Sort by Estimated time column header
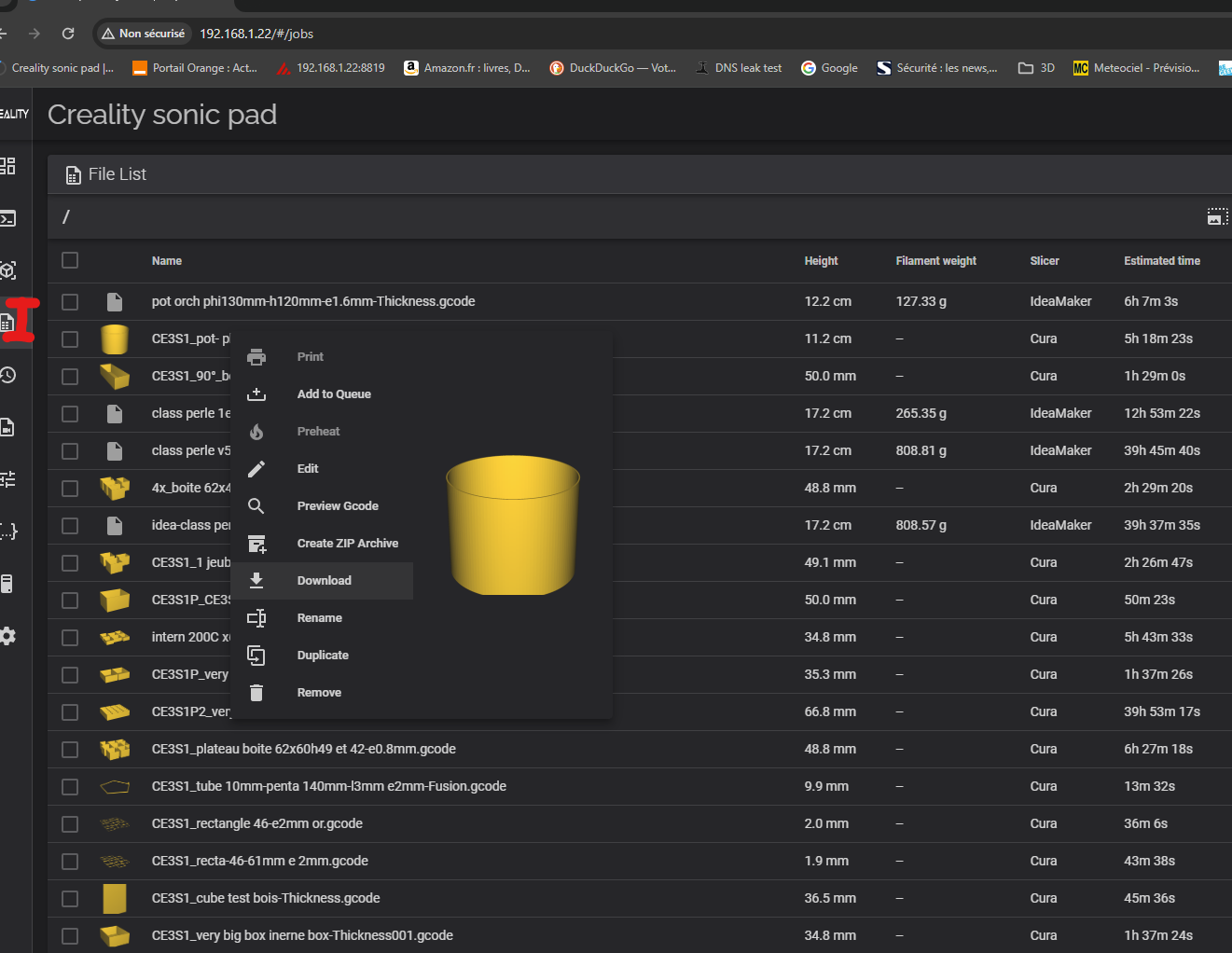The image size is (1232, 953). point(1162,261)
